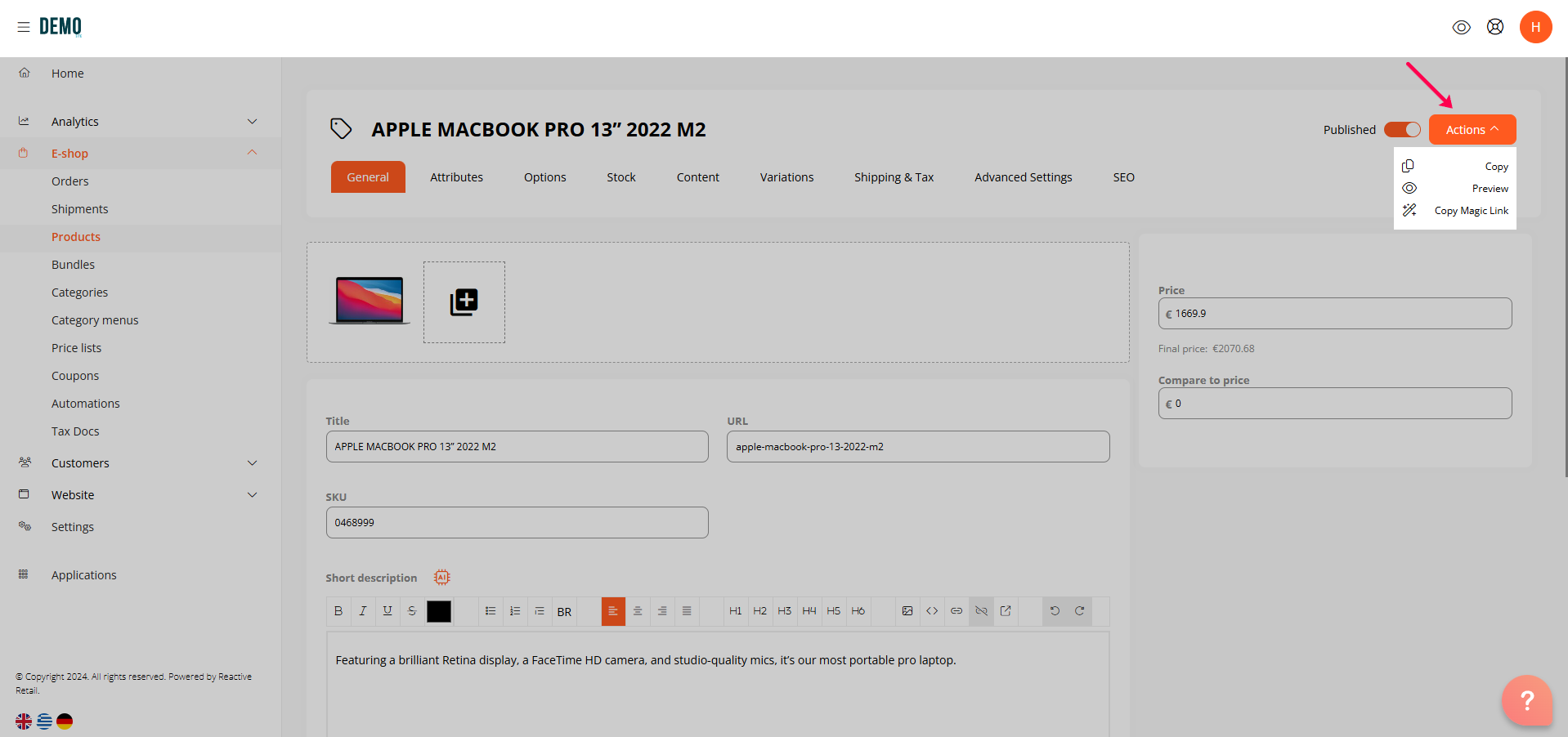The image size is (1568, 737).
Task: Undo the last edit
Action: coord(1055,611)
